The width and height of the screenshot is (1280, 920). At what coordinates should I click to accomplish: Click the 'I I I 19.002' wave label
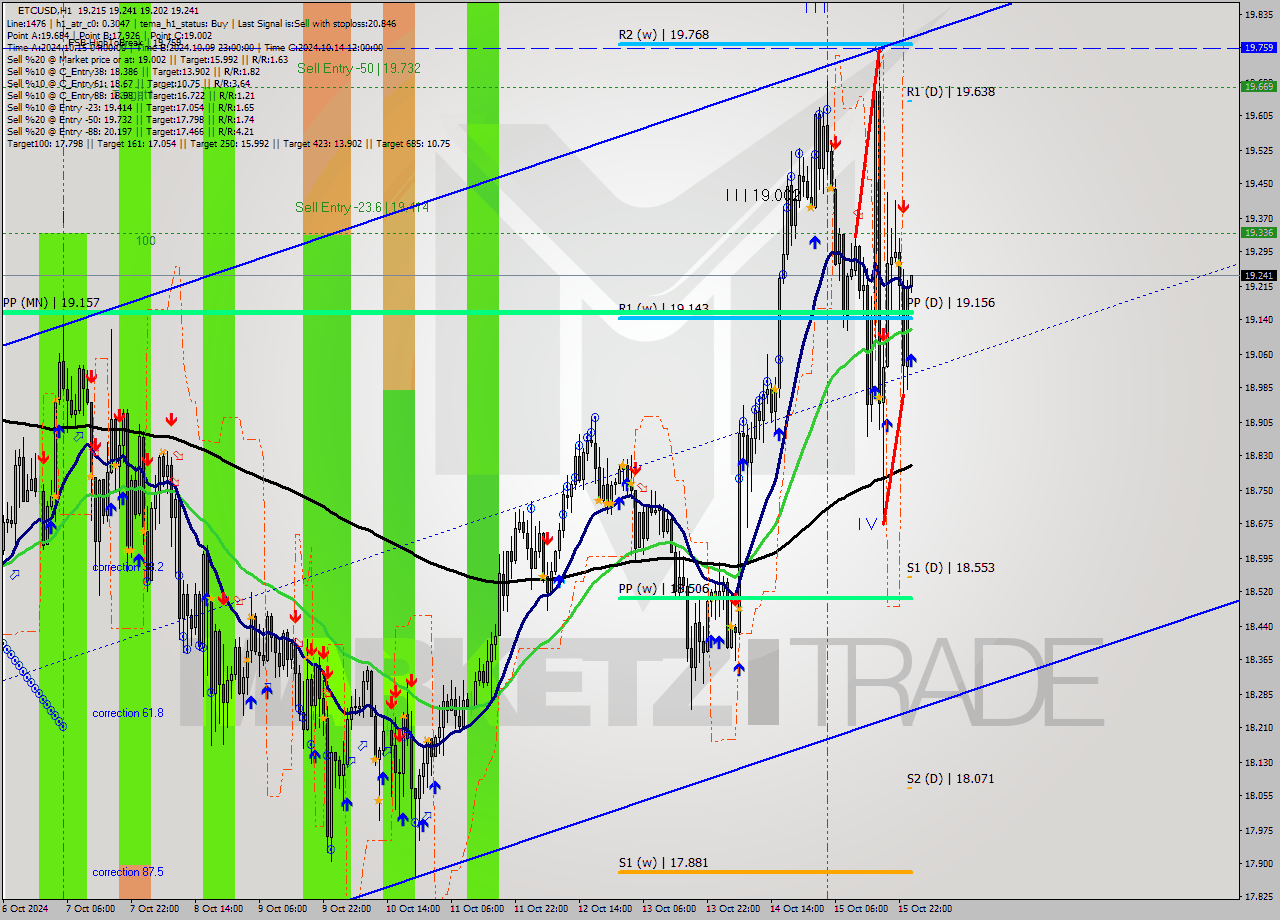point(763,196)
